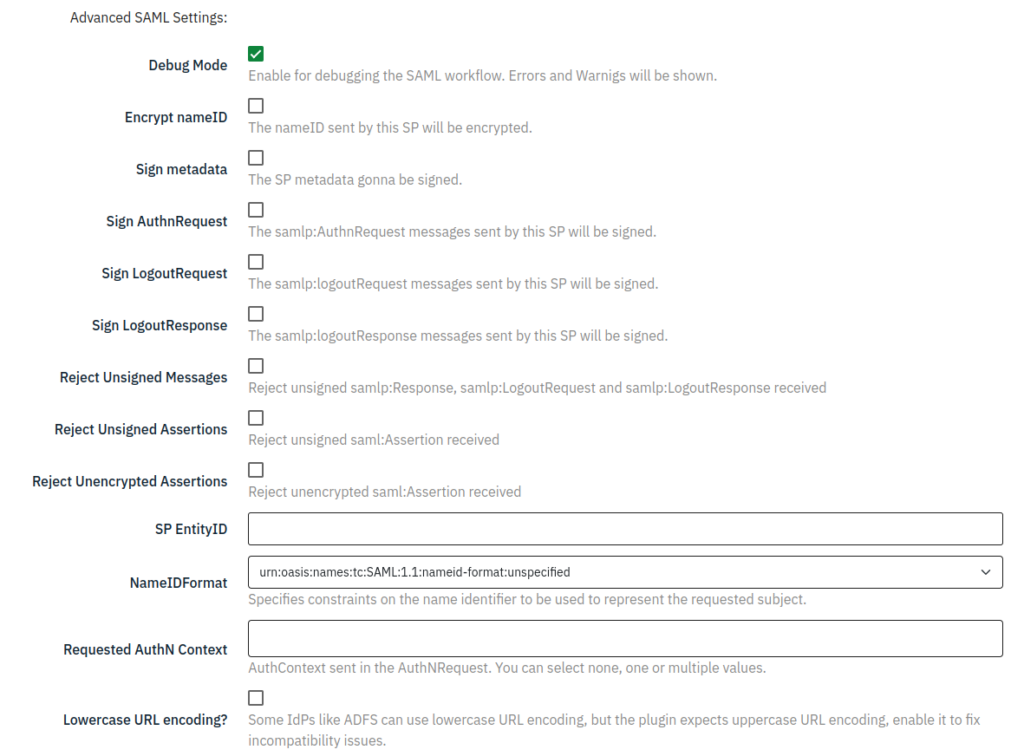Viewport: 1024px width, 756px height.
Task: Enable Encrypt nameID
Action: click(x=256, y=106)
